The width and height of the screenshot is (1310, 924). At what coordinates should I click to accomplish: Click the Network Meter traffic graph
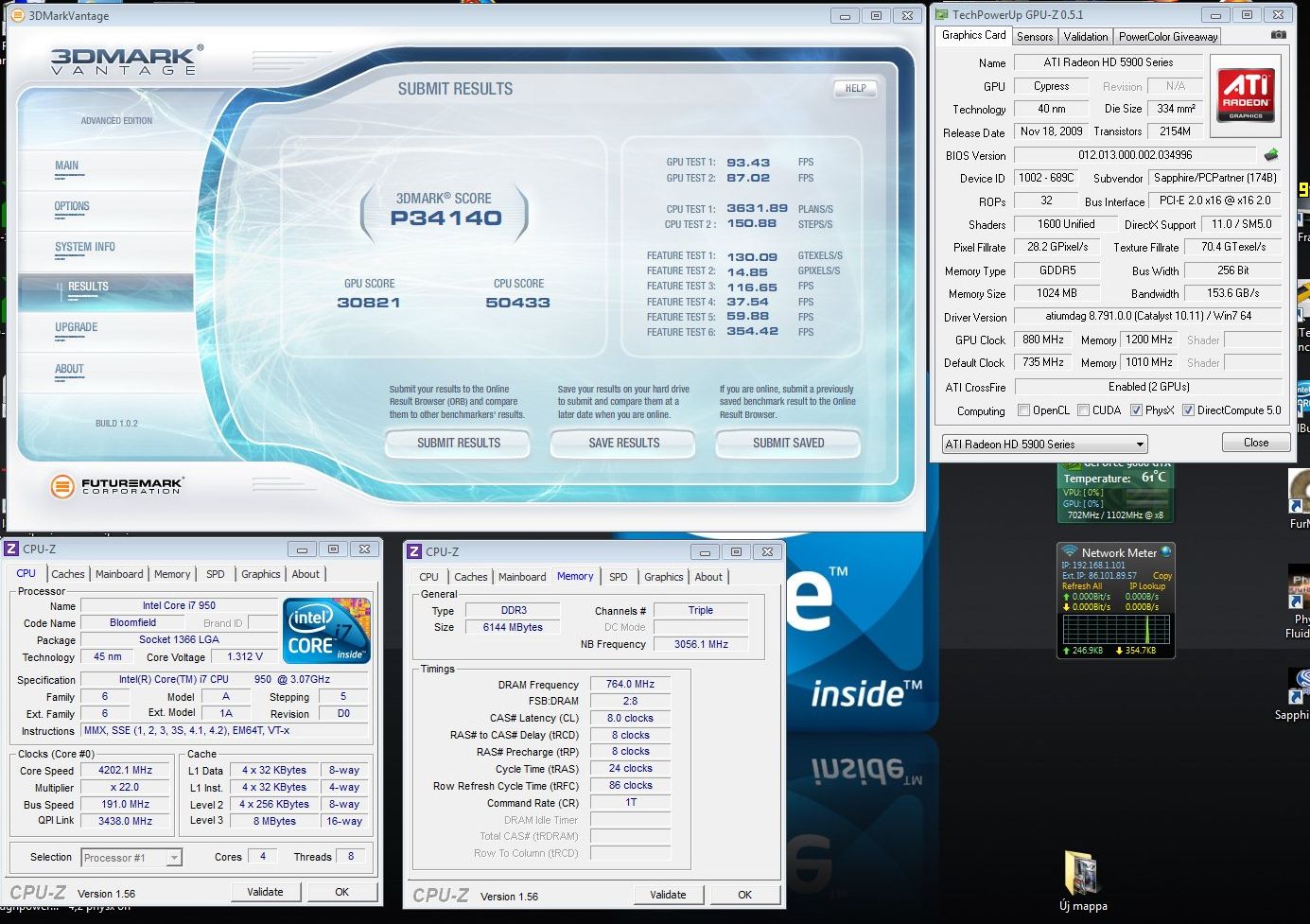(x=1116, y=629)
